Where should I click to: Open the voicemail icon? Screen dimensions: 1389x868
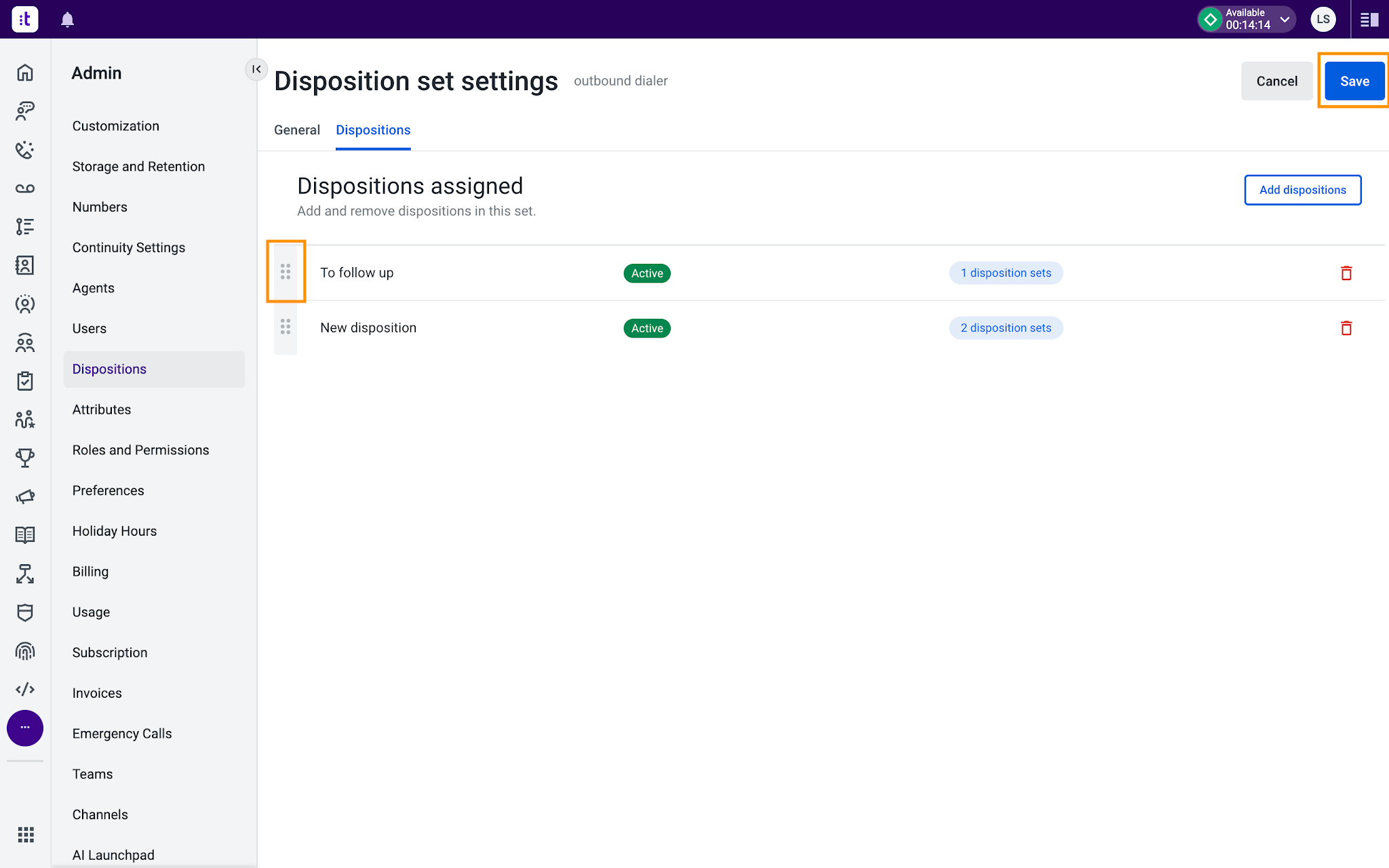click(25, 189)
